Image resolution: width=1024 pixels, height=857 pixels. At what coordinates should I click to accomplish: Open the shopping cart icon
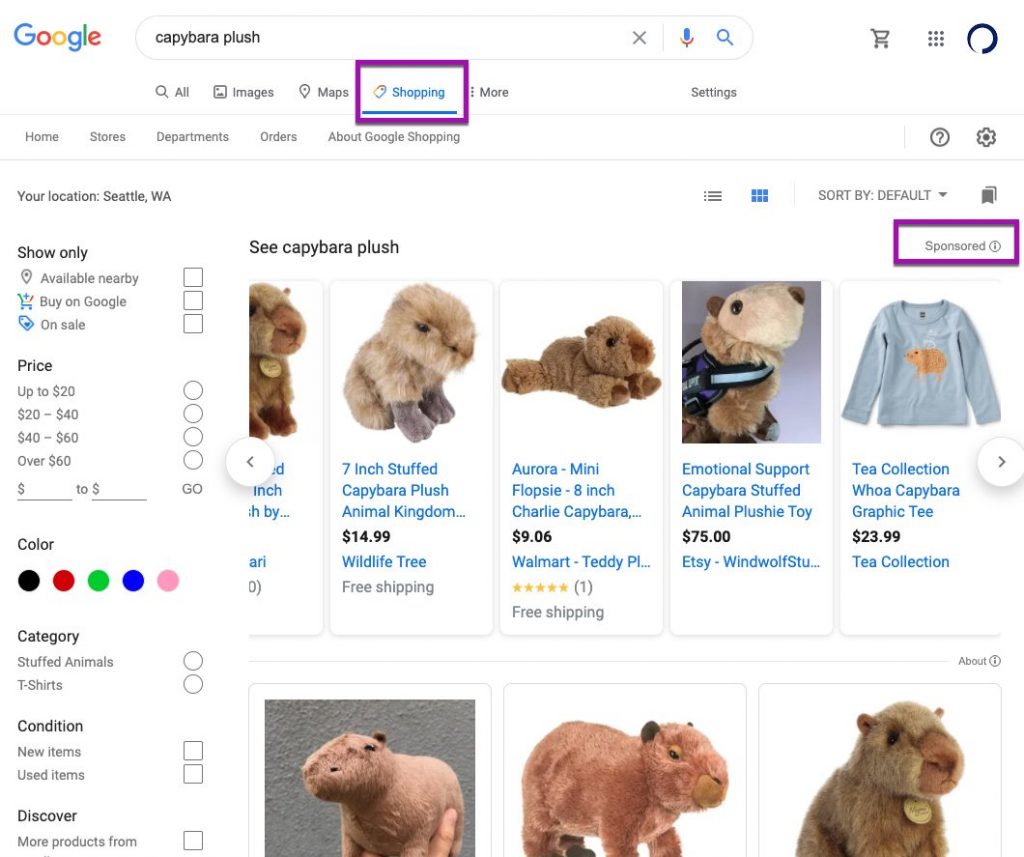point(880,39)
